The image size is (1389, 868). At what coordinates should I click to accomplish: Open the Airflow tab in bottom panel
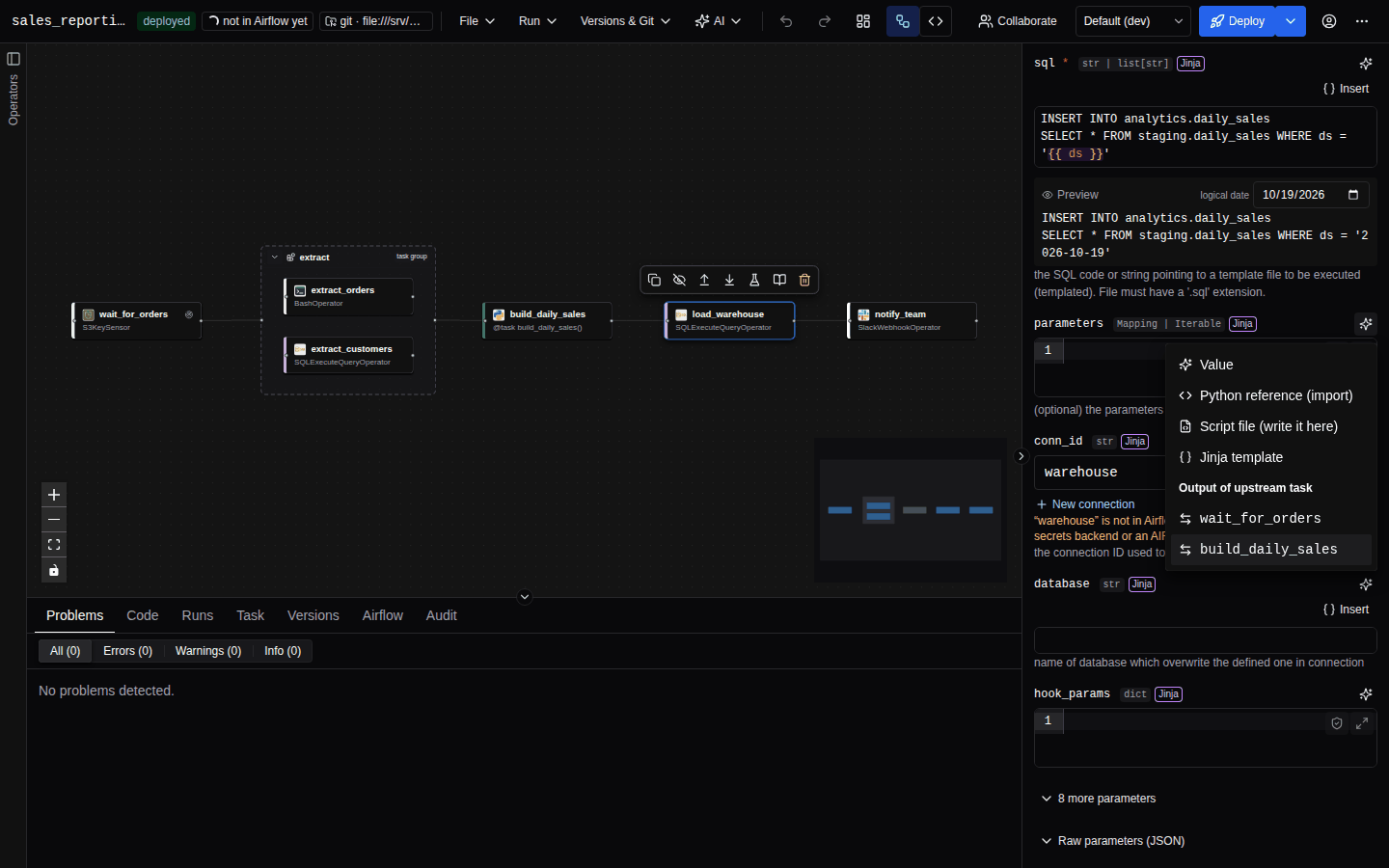[x=383, y=615]
